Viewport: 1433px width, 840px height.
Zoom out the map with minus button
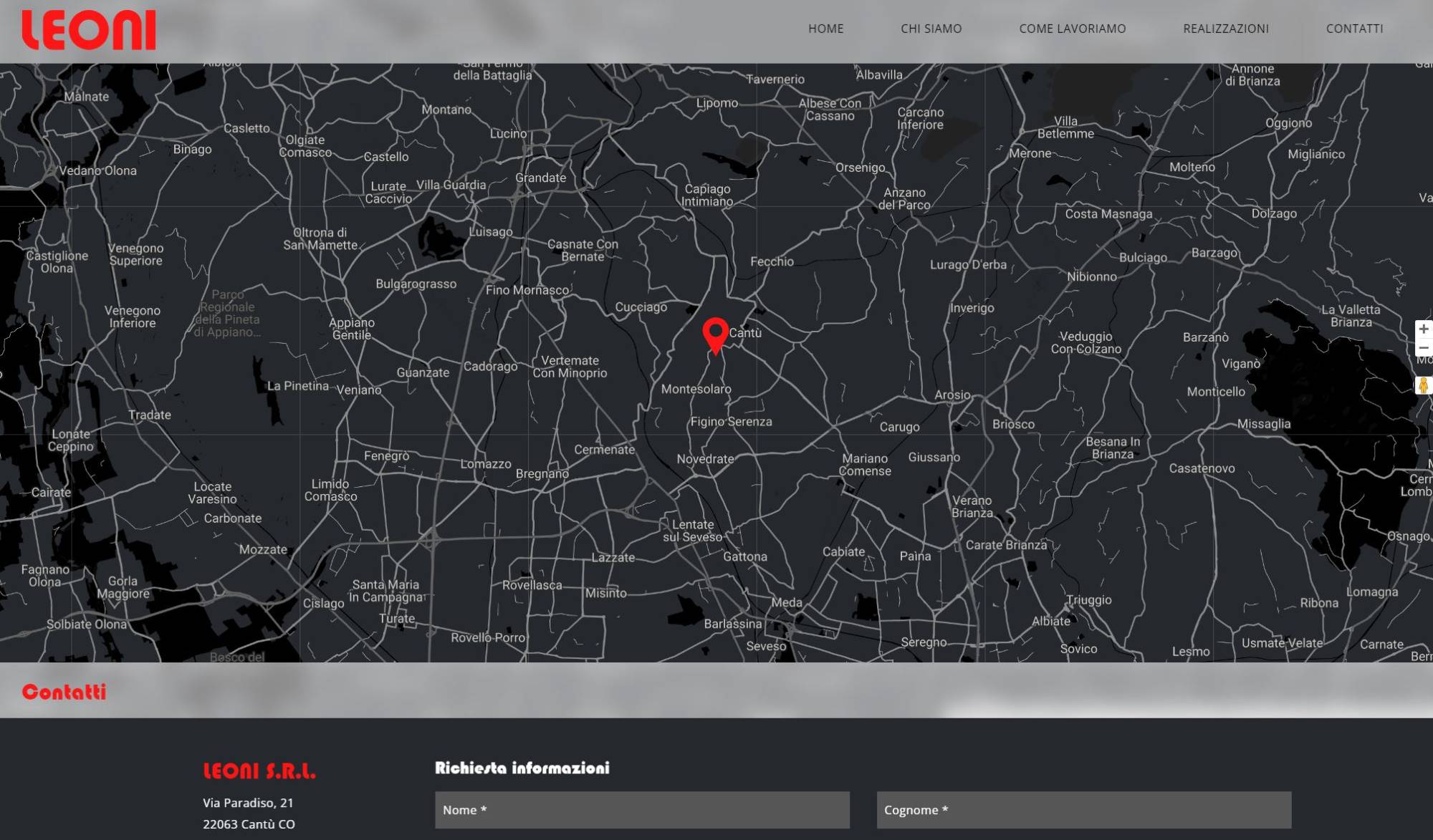pyautogui.click(x=1424, y=348)
